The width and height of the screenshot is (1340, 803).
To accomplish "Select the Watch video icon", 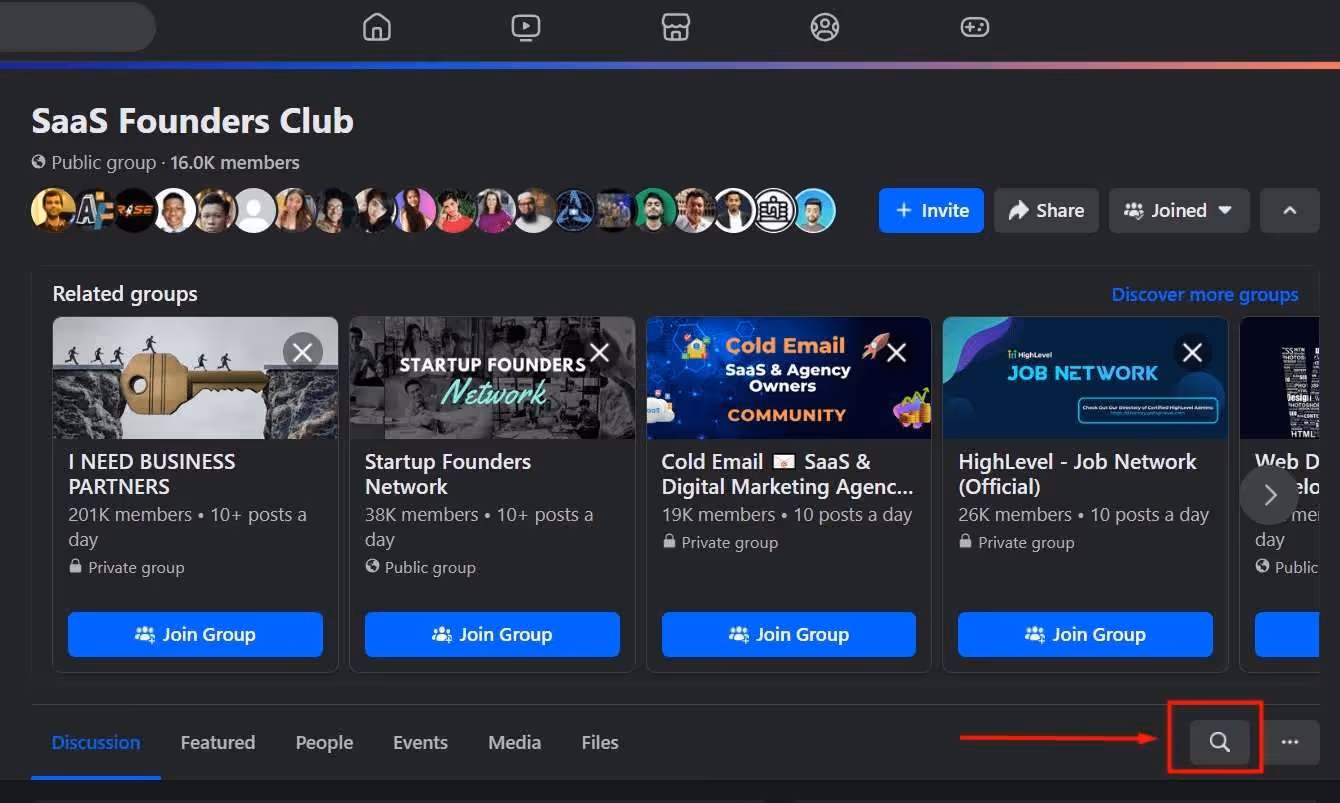I will pyautogui.click(x=526, y=27).
